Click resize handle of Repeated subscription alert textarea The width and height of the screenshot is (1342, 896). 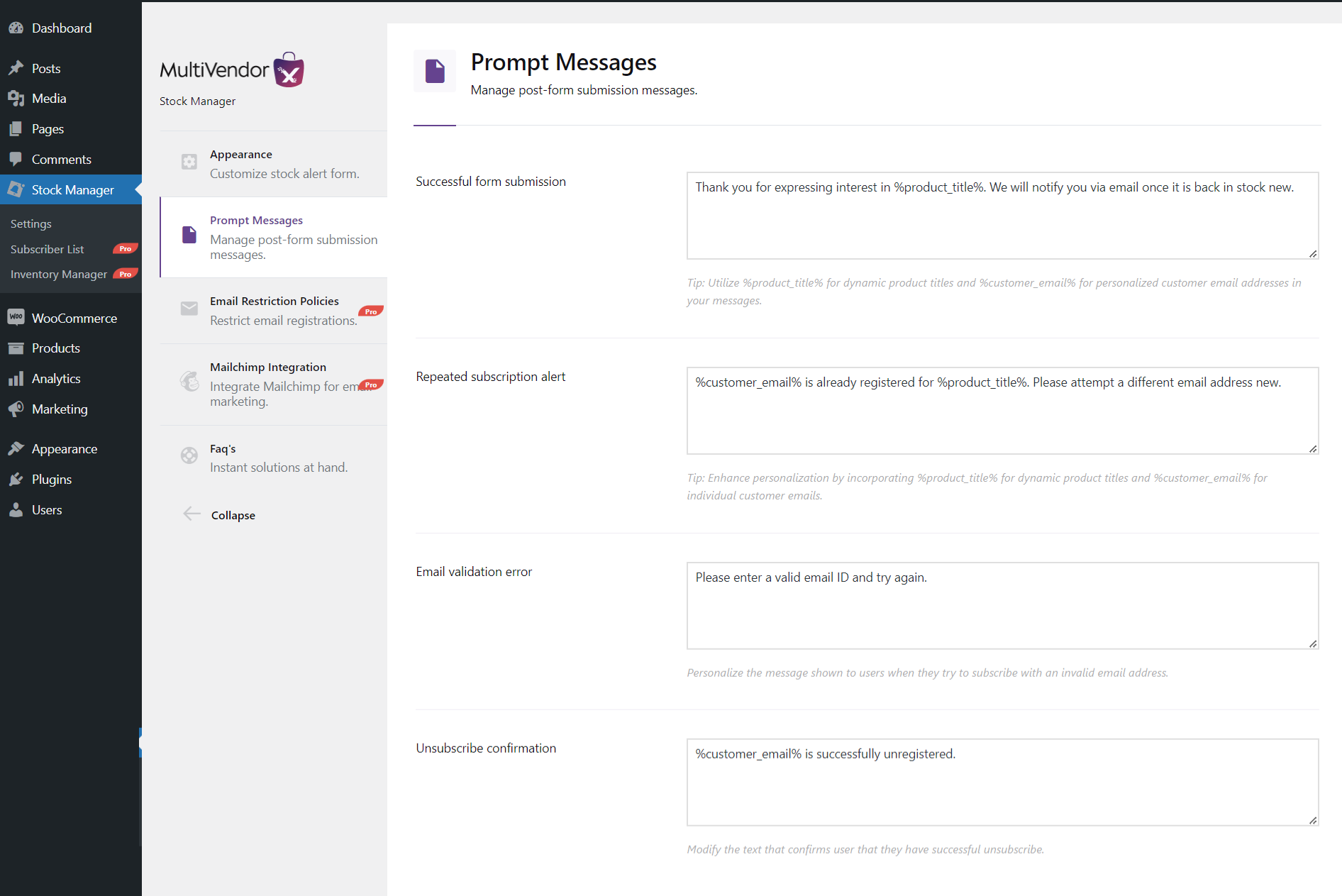pos(1313,448)
